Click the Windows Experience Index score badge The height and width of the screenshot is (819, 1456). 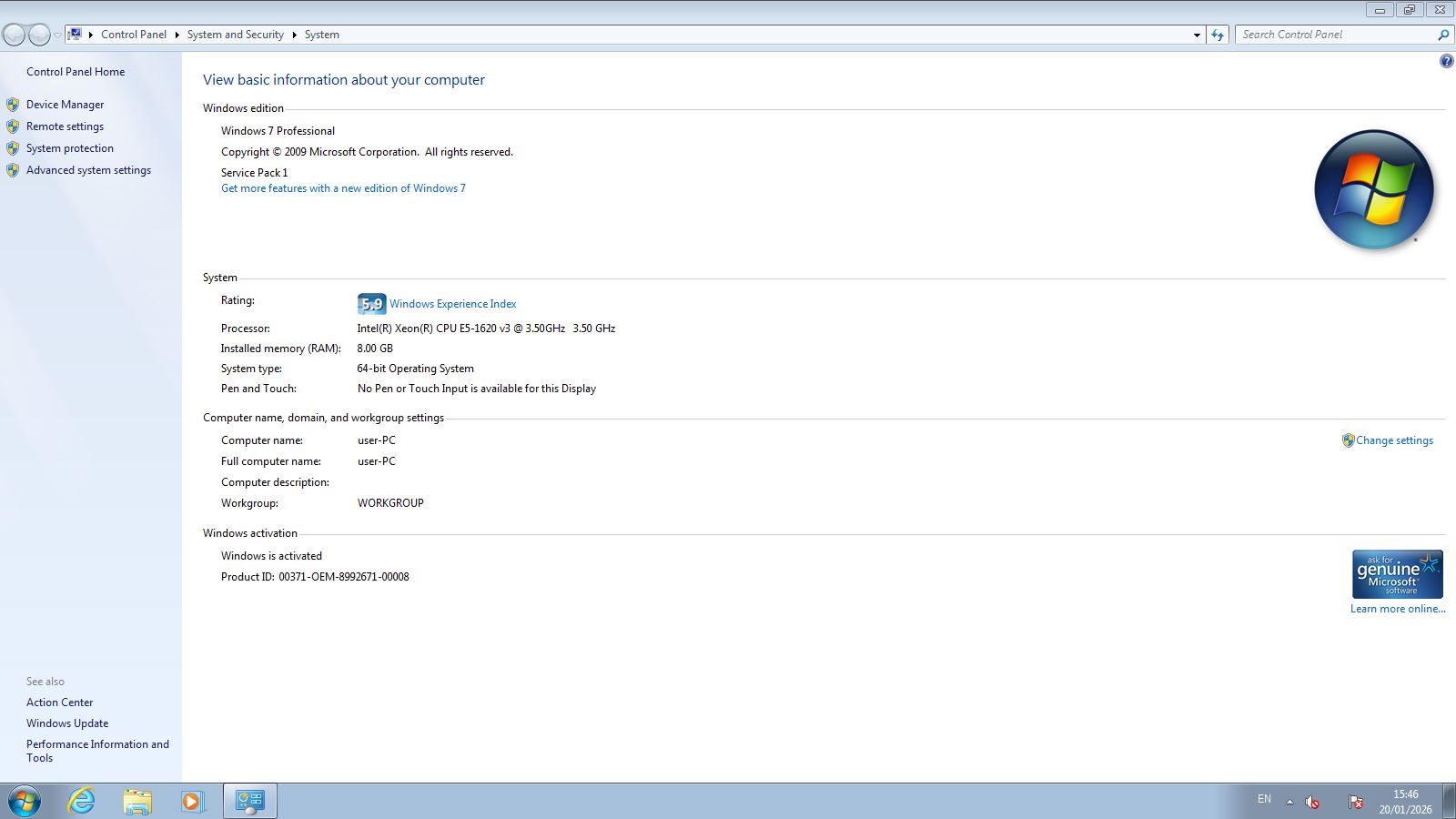click(371, 304)
